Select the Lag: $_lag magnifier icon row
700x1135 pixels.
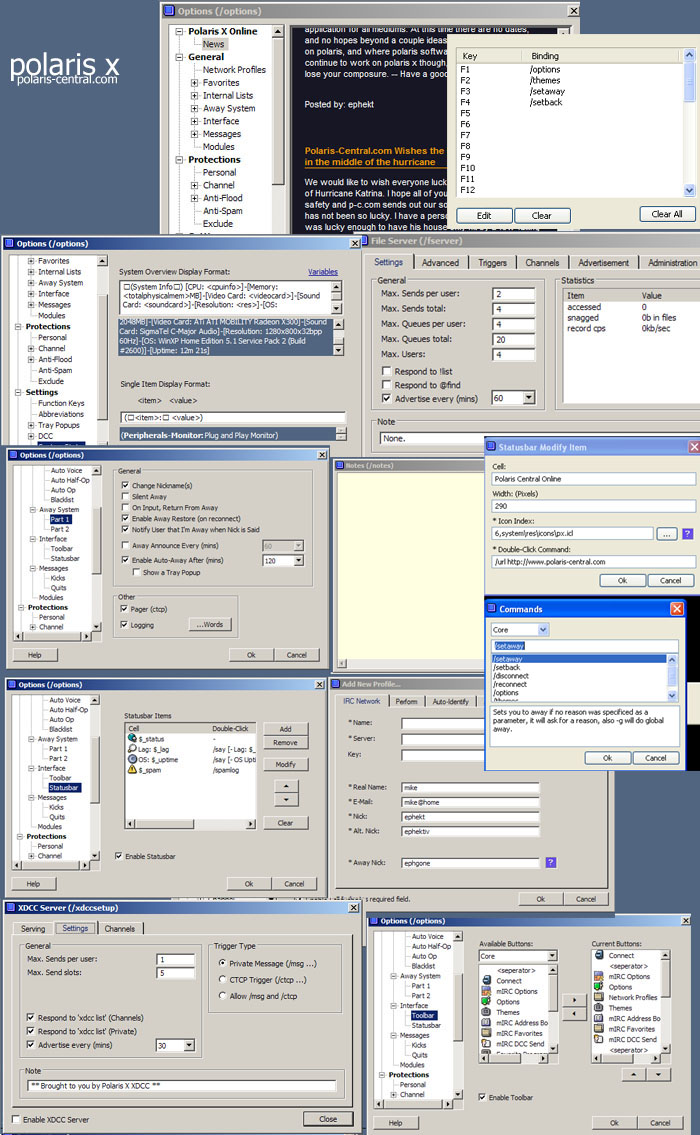132,749
